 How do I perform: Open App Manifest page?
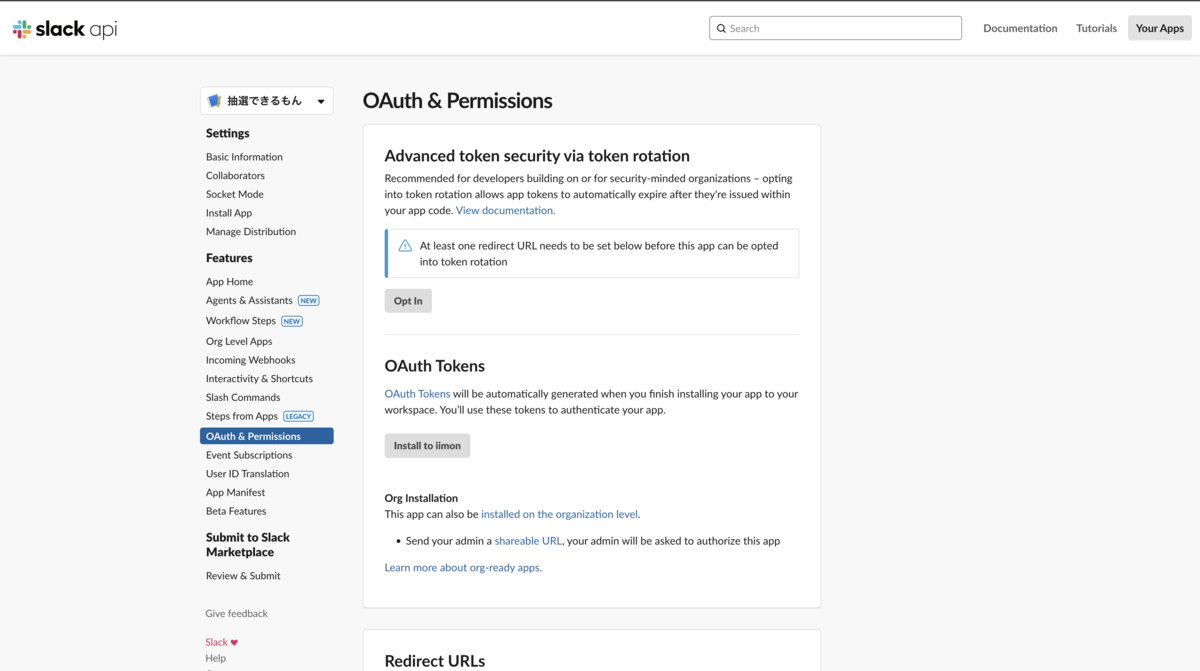(x=236, y=493)
